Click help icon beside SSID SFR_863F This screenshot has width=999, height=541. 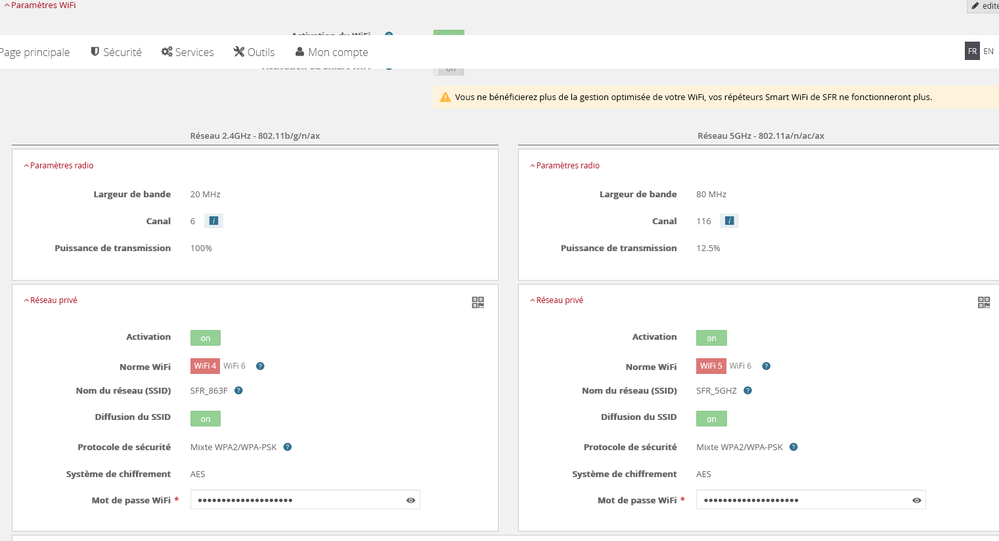[x=239, y=391]
